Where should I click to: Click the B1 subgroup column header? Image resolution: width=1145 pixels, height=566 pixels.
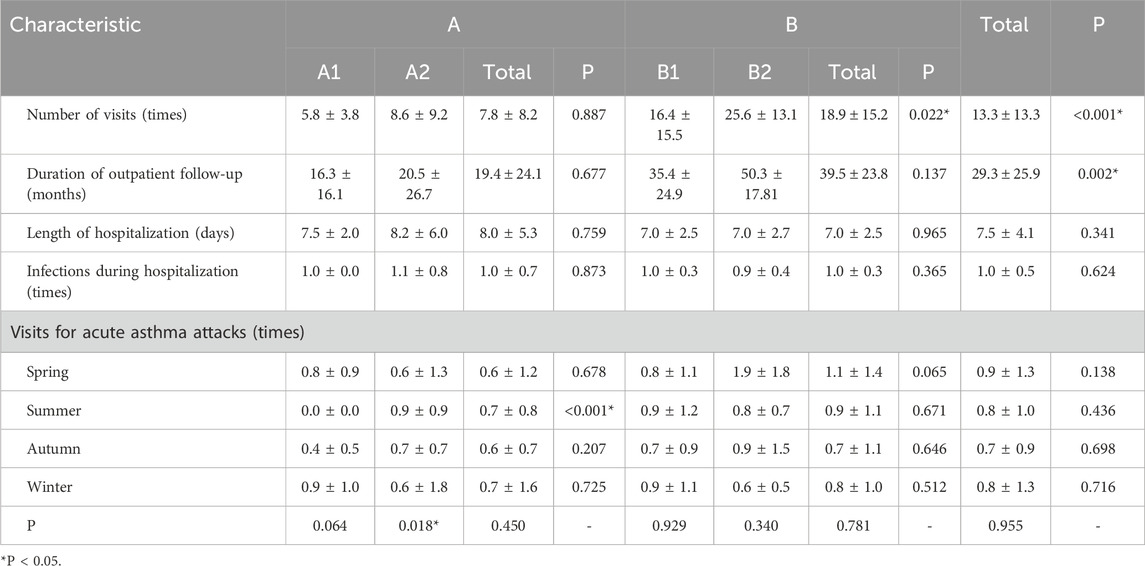(667, 72)
